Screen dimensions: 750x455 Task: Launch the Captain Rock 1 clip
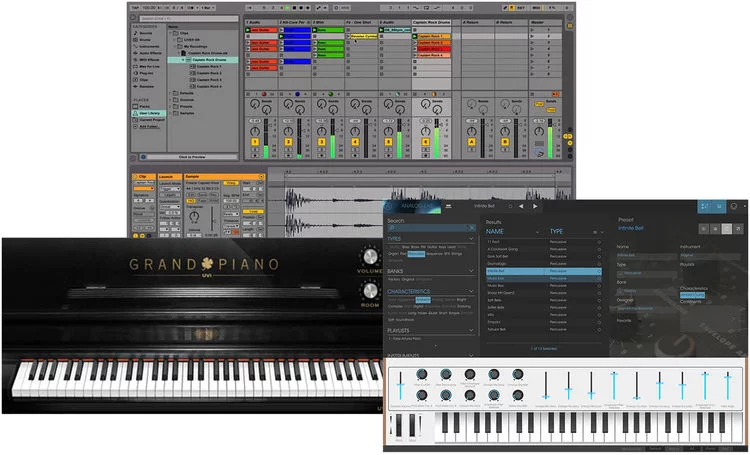pyautogui.click(x=415, y=36)
